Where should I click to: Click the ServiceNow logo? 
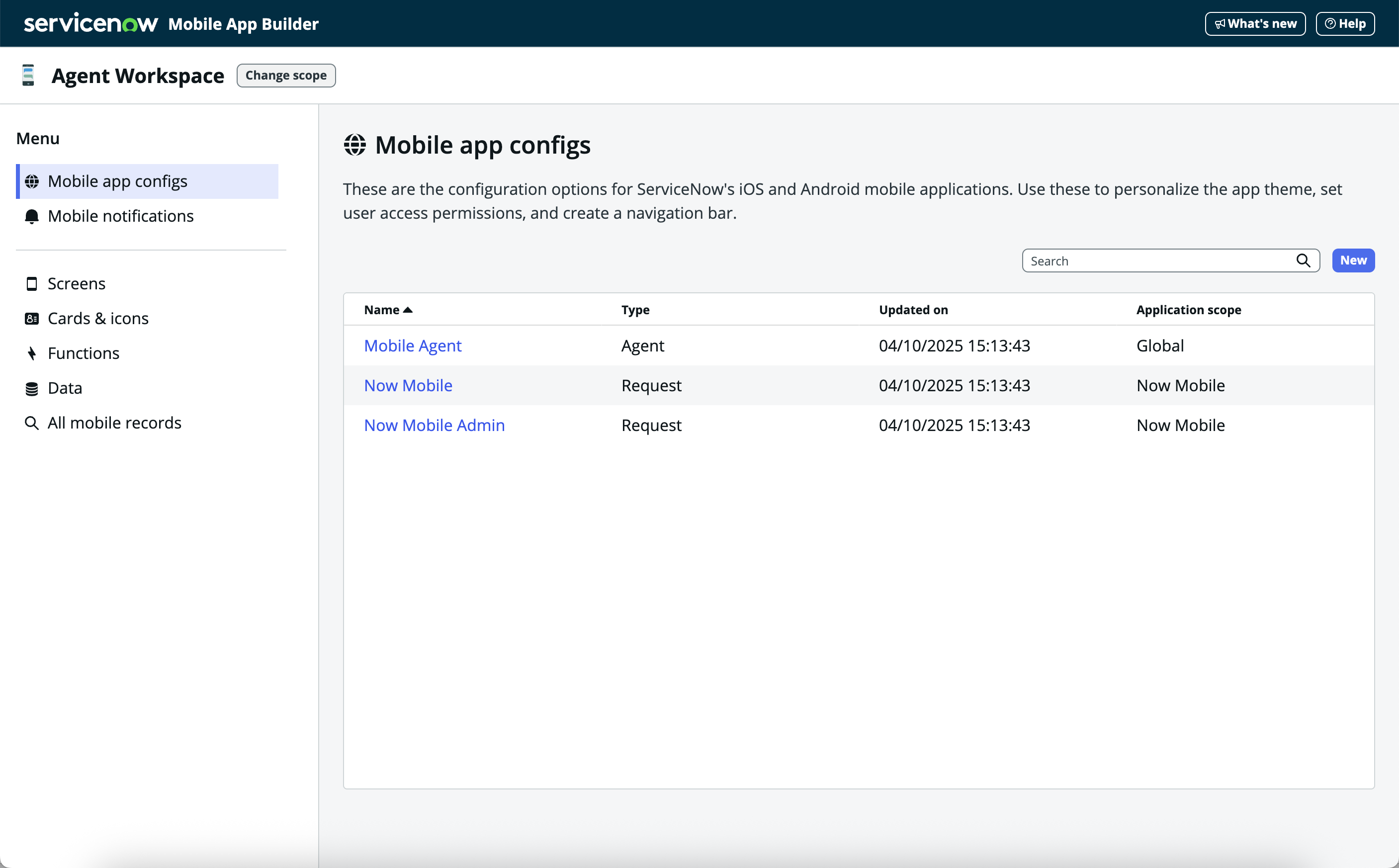(90, 23)
